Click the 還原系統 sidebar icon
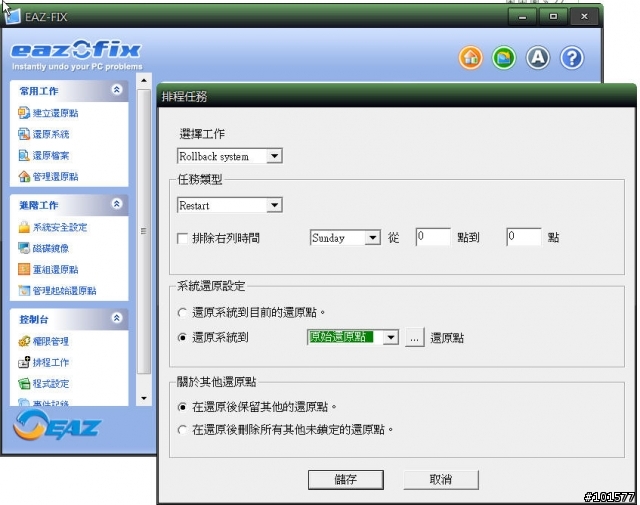This screenshot has width=640, height=505. tap(24, 134)
